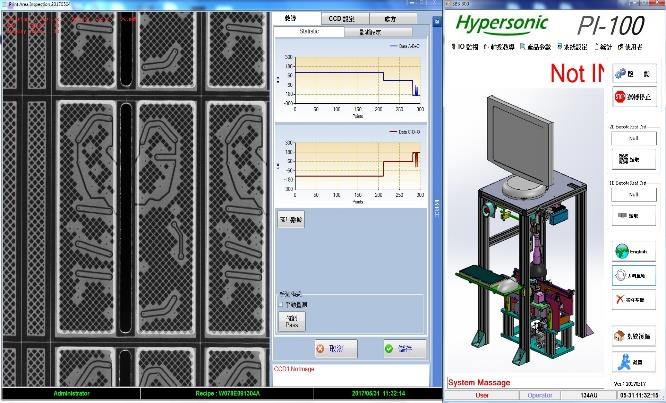Click the barcode icon button under 1D Barcode Scan
Viewport: 666px width, 403px height.
point(634,215)
